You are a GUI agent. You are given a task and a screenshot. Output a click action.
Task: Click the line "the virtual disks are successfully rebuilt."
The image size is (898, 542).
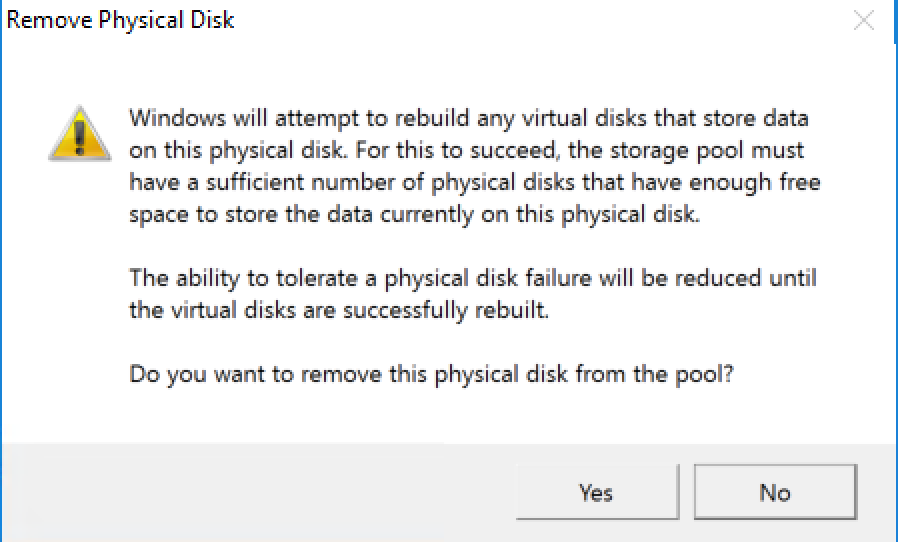340,309
